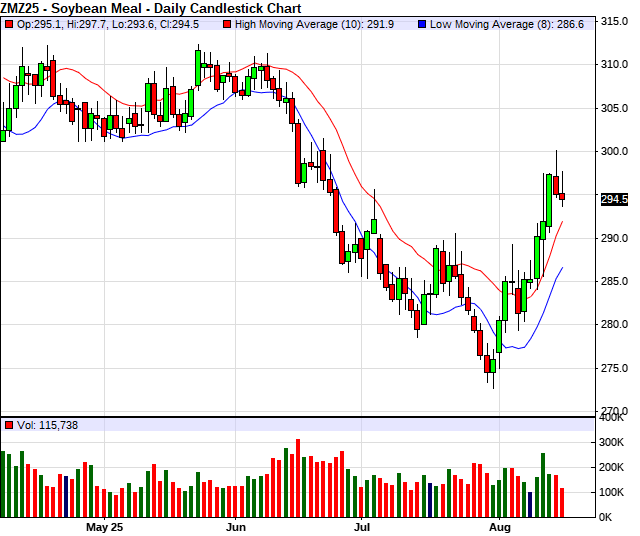This screenshot has width=640, height=536.
Task: Select the 294.5 current price marker
Action: click(x=613, y=200)
